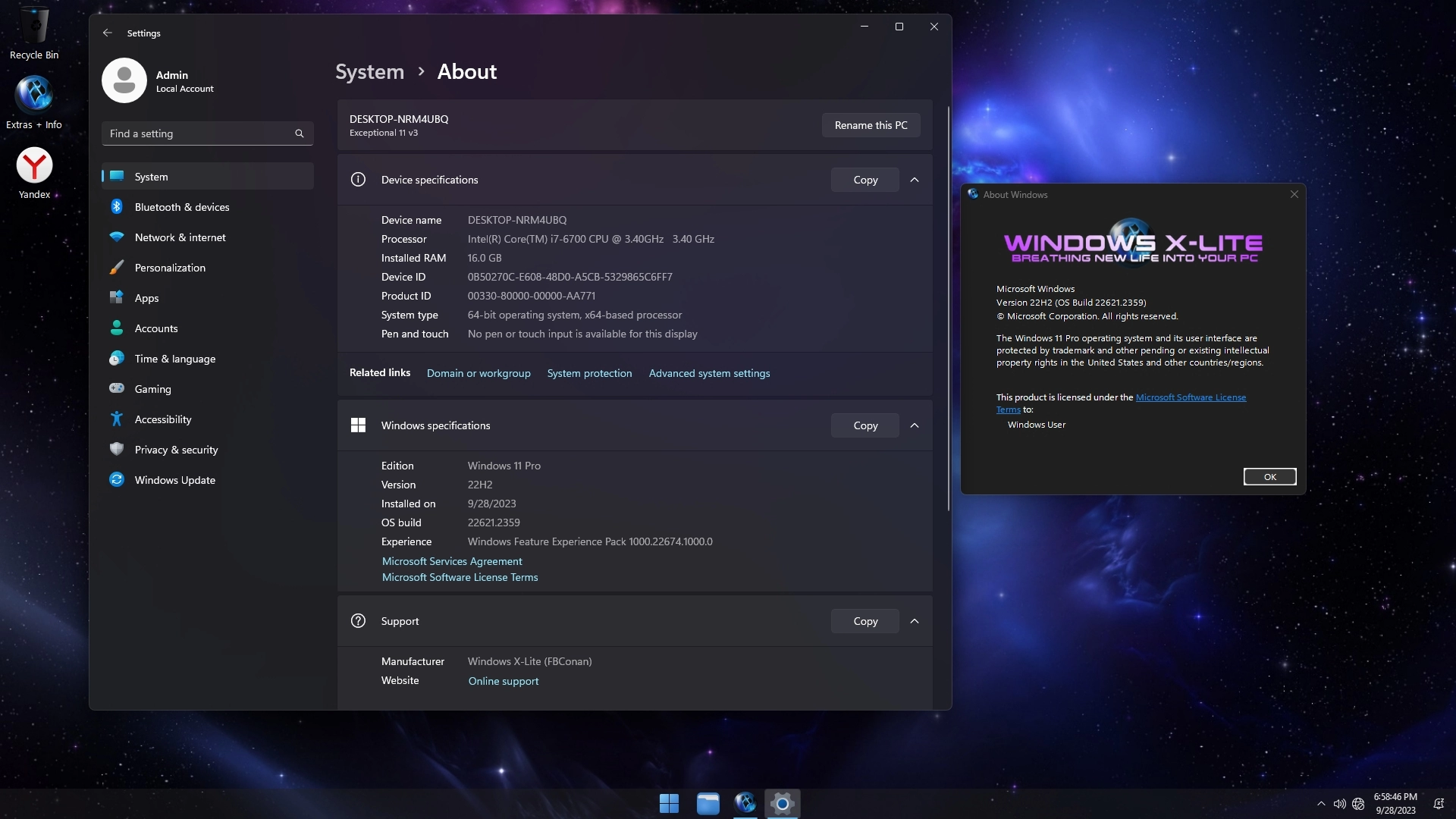Click the Admin profile picture
This screenshot has height=819, width=1456.
[x=124, y=80]
